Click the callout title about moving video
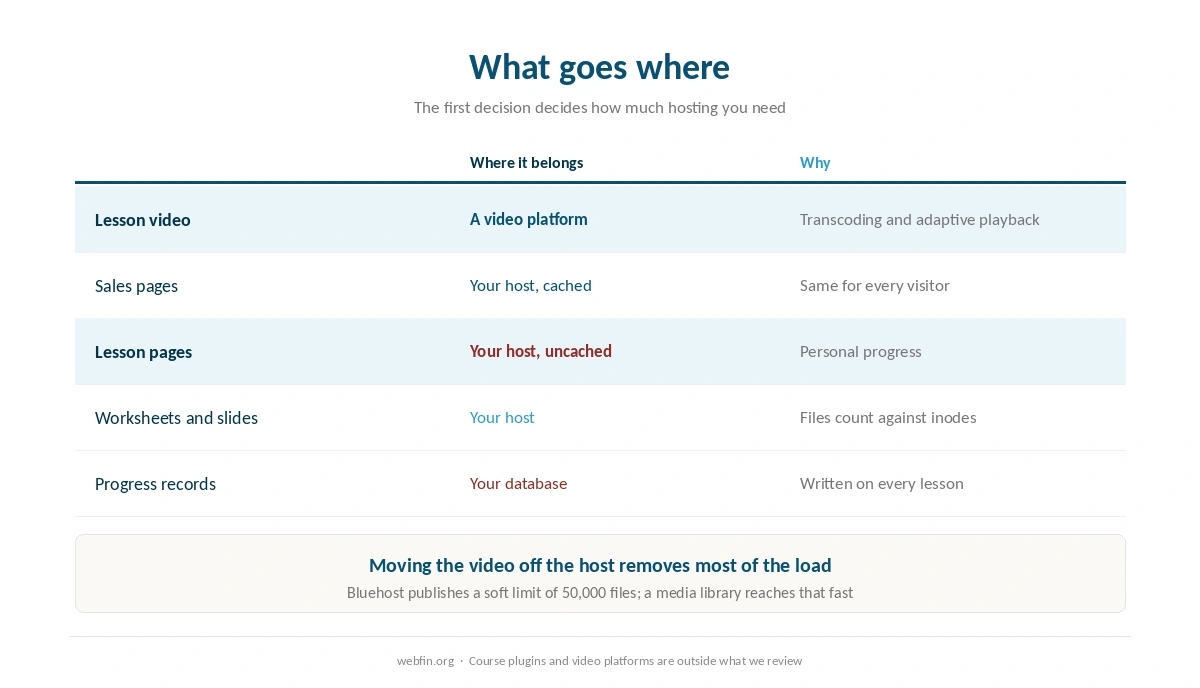Viewport: 1200px width, 688px height. point(600,565)
